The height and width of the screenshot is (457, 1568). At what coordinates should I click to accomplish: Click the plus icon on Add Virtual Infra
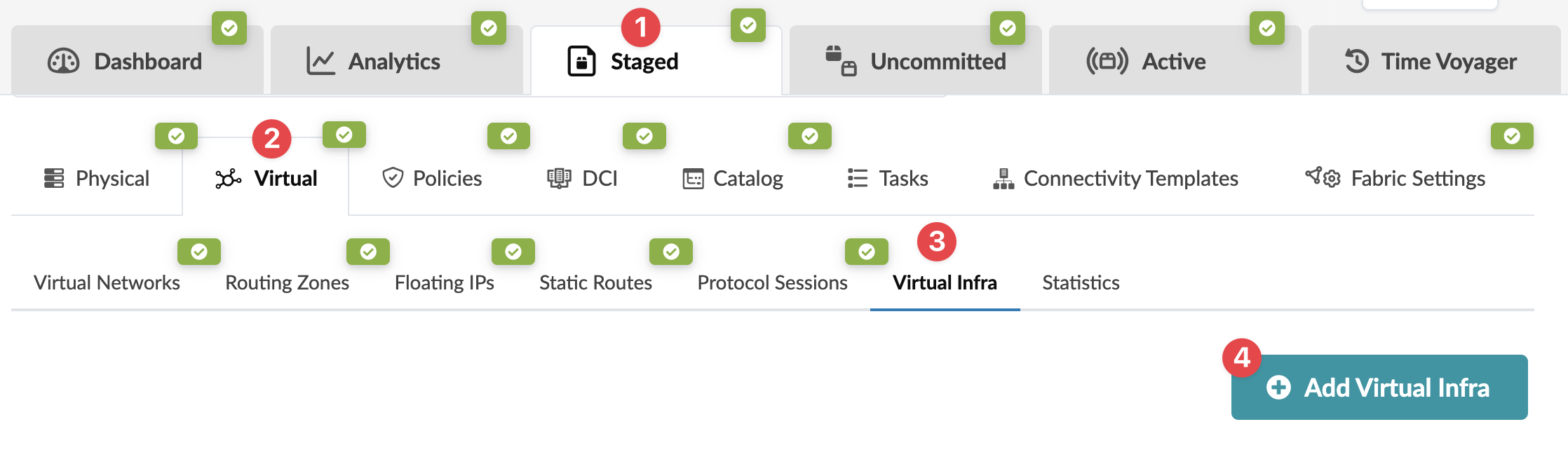1278,388
